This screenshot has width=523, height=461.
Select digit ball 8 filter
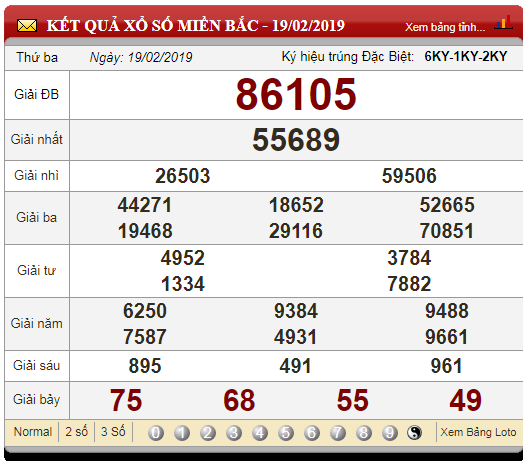(x=364, y=433)
